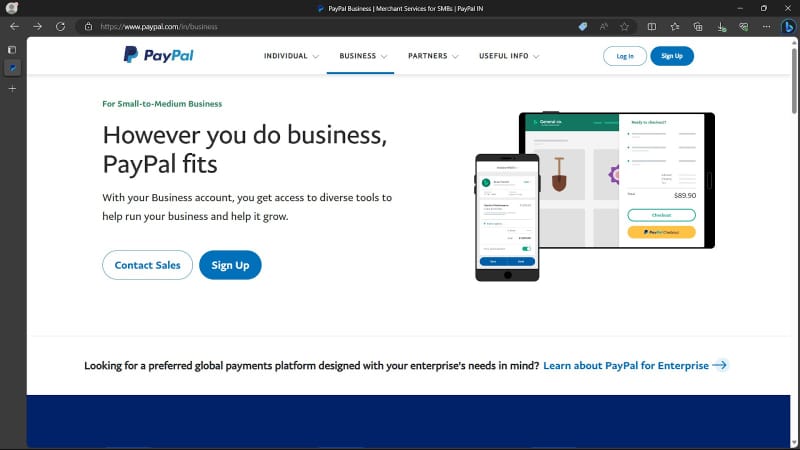Expand the Business menu

pyautogui.click(x=363, y=56)
